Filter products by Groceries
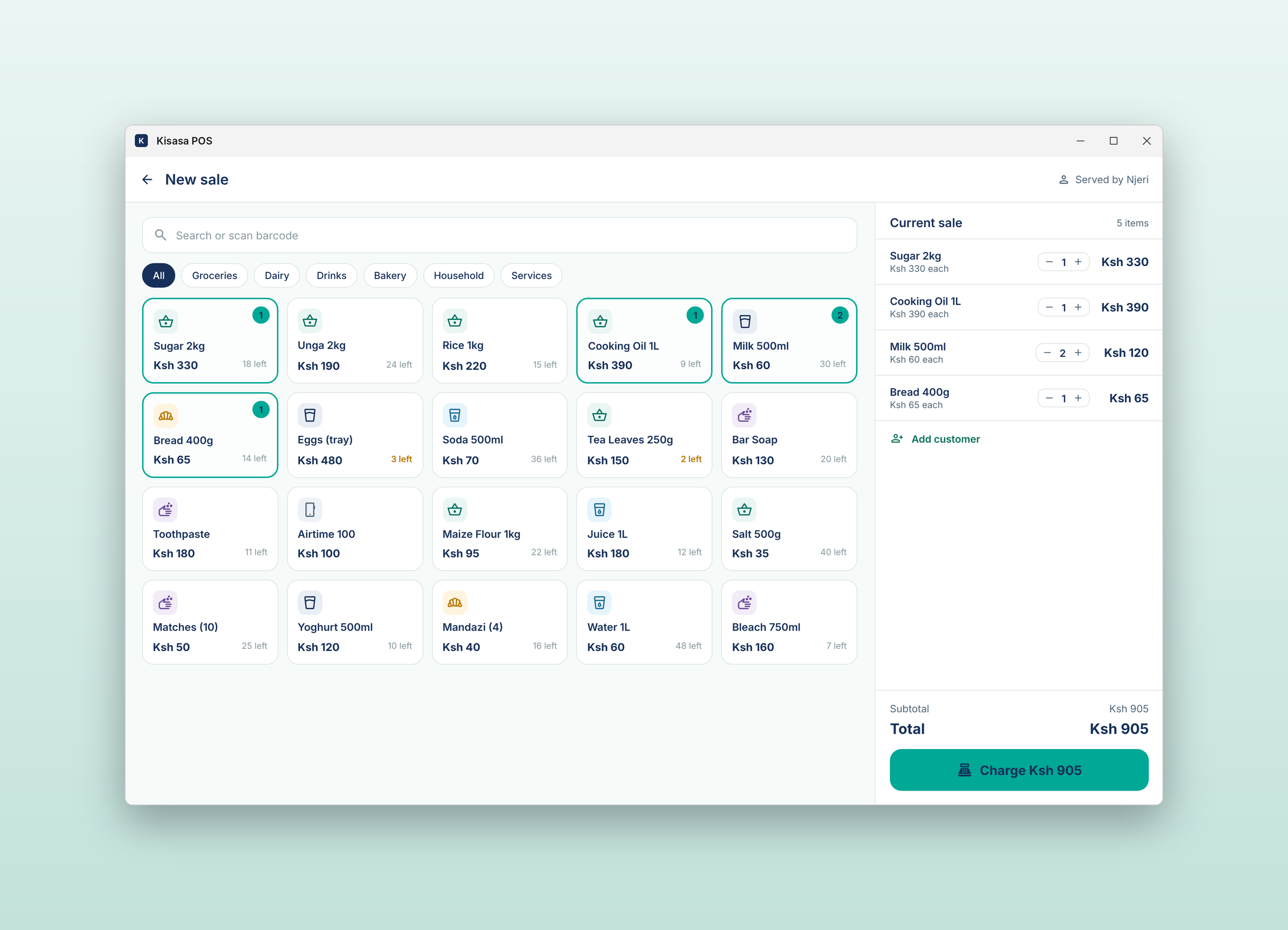The width and height of the screenshot is (1288, 930). tap(214, 275)
